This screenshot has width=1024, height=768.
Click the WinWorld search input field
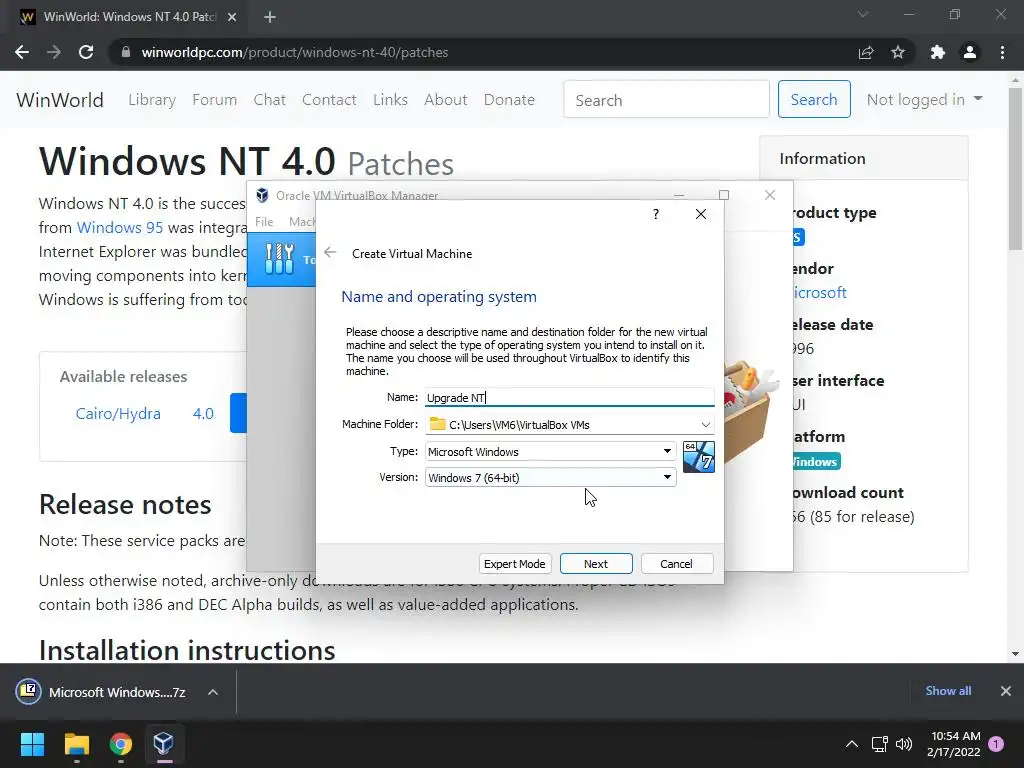666,99
